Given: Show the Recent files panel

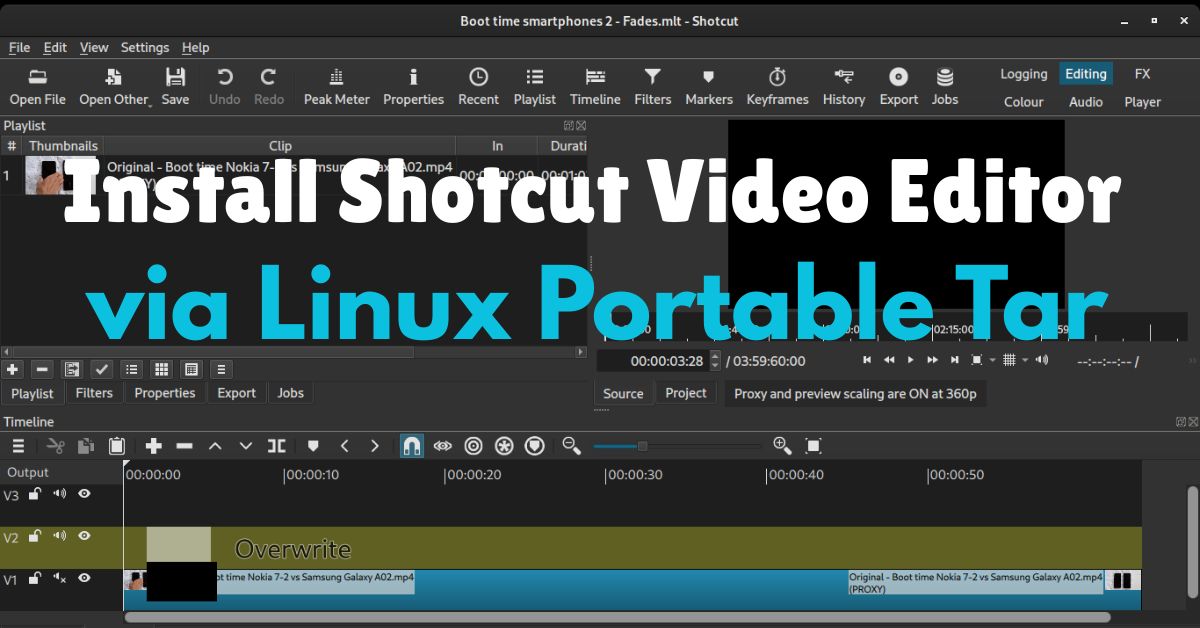Looking at the screenshot, I should (x=478, y=87).
